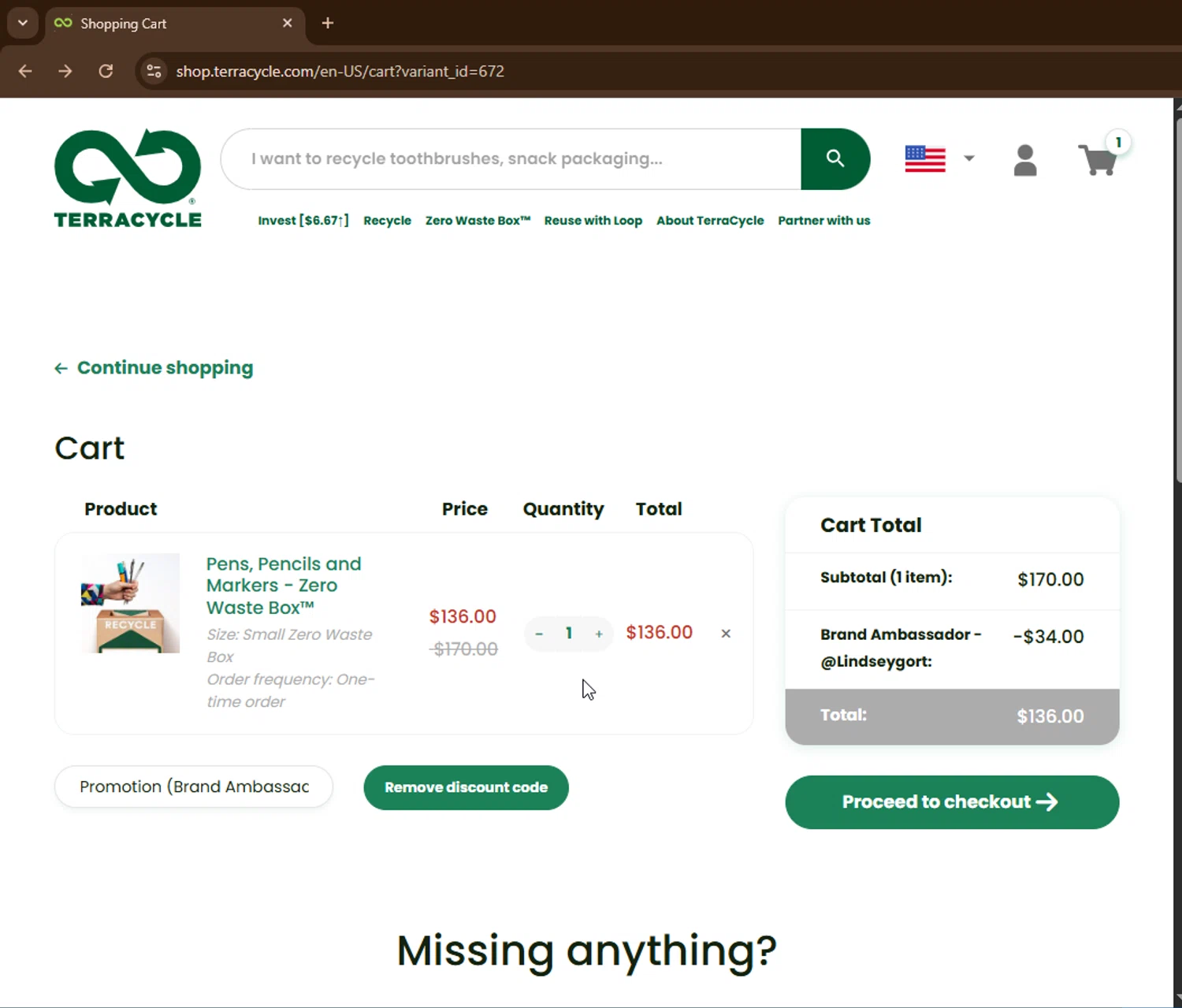
Task: Open the Zero Waste Box menu
Action: click(x=478, y=221)
